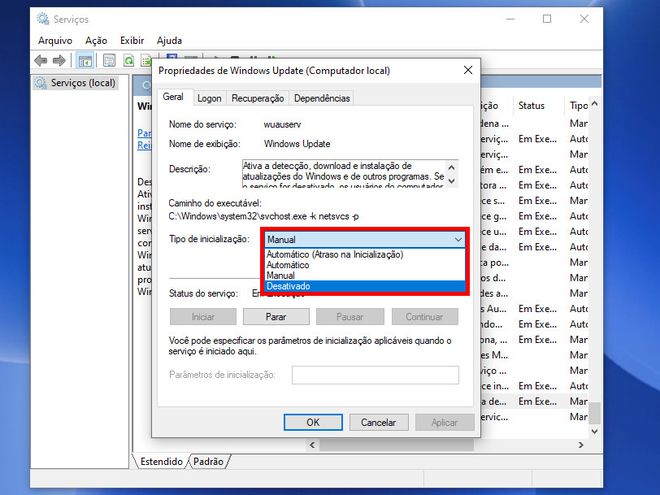Open the Tipo de inicialização combo box

[365, 240]
